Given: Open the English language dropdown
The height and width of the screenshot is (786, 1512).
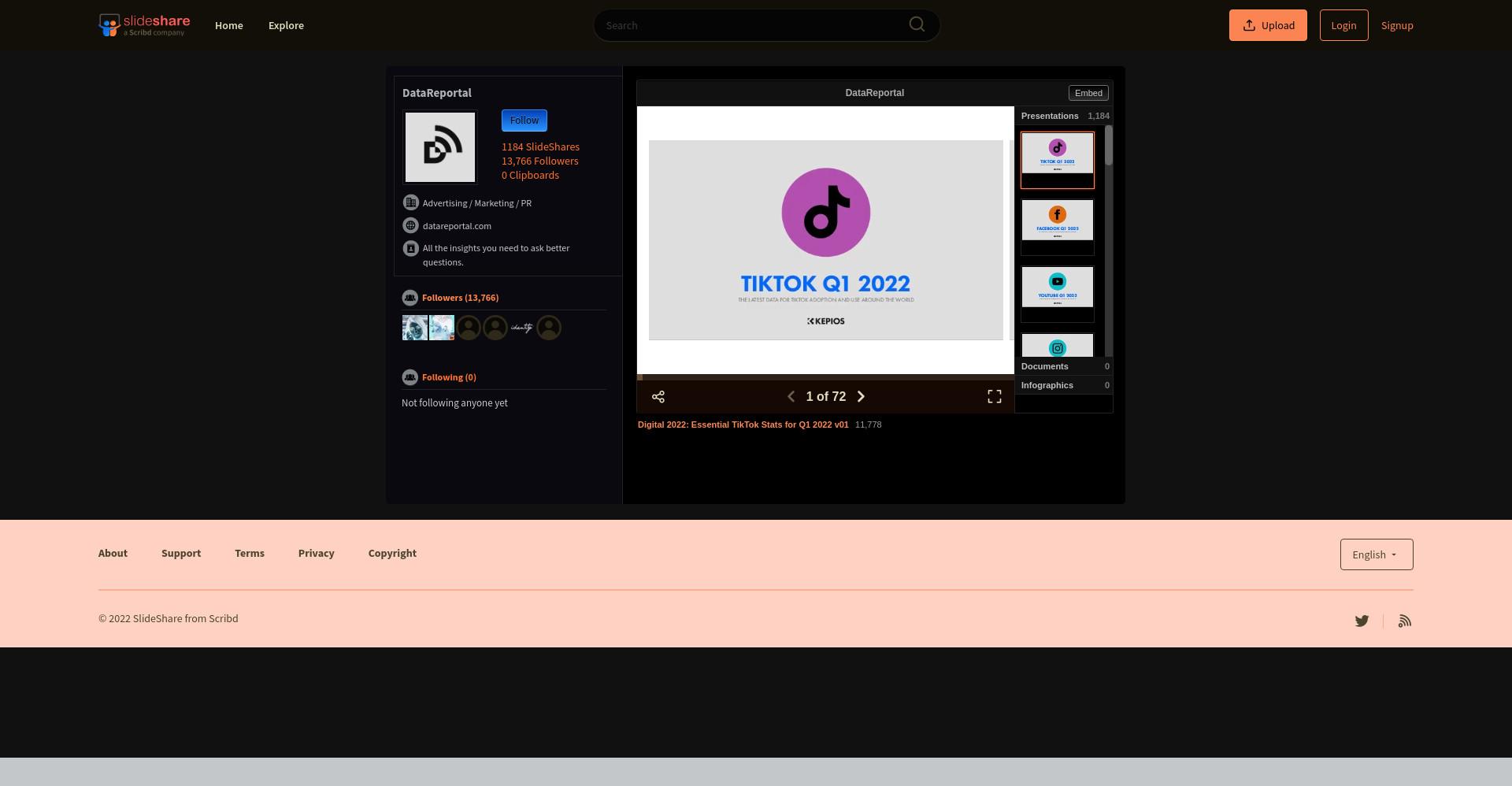Looking at the screenshot, I should pyautogui.click(x=1377, y=554).
